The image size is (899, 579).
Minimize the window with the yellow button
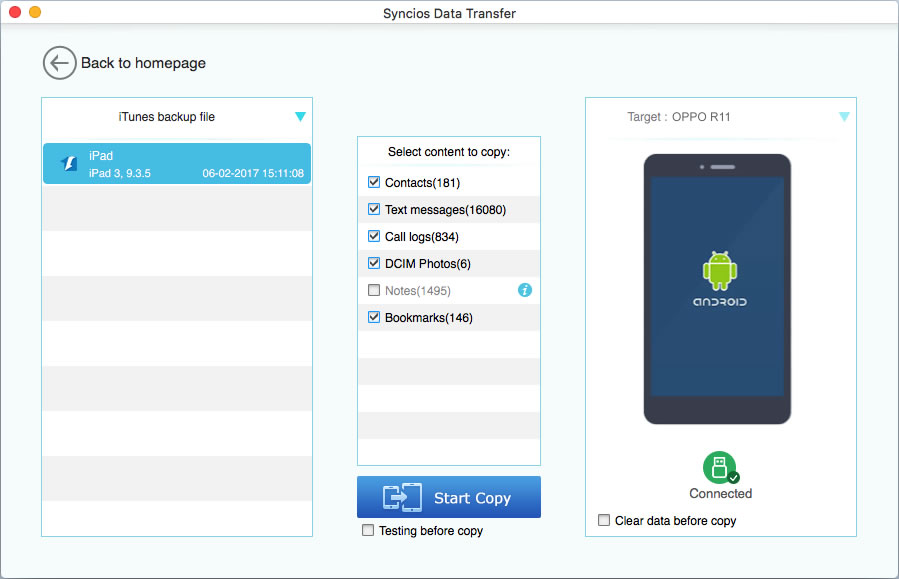(x=35, y=12)
